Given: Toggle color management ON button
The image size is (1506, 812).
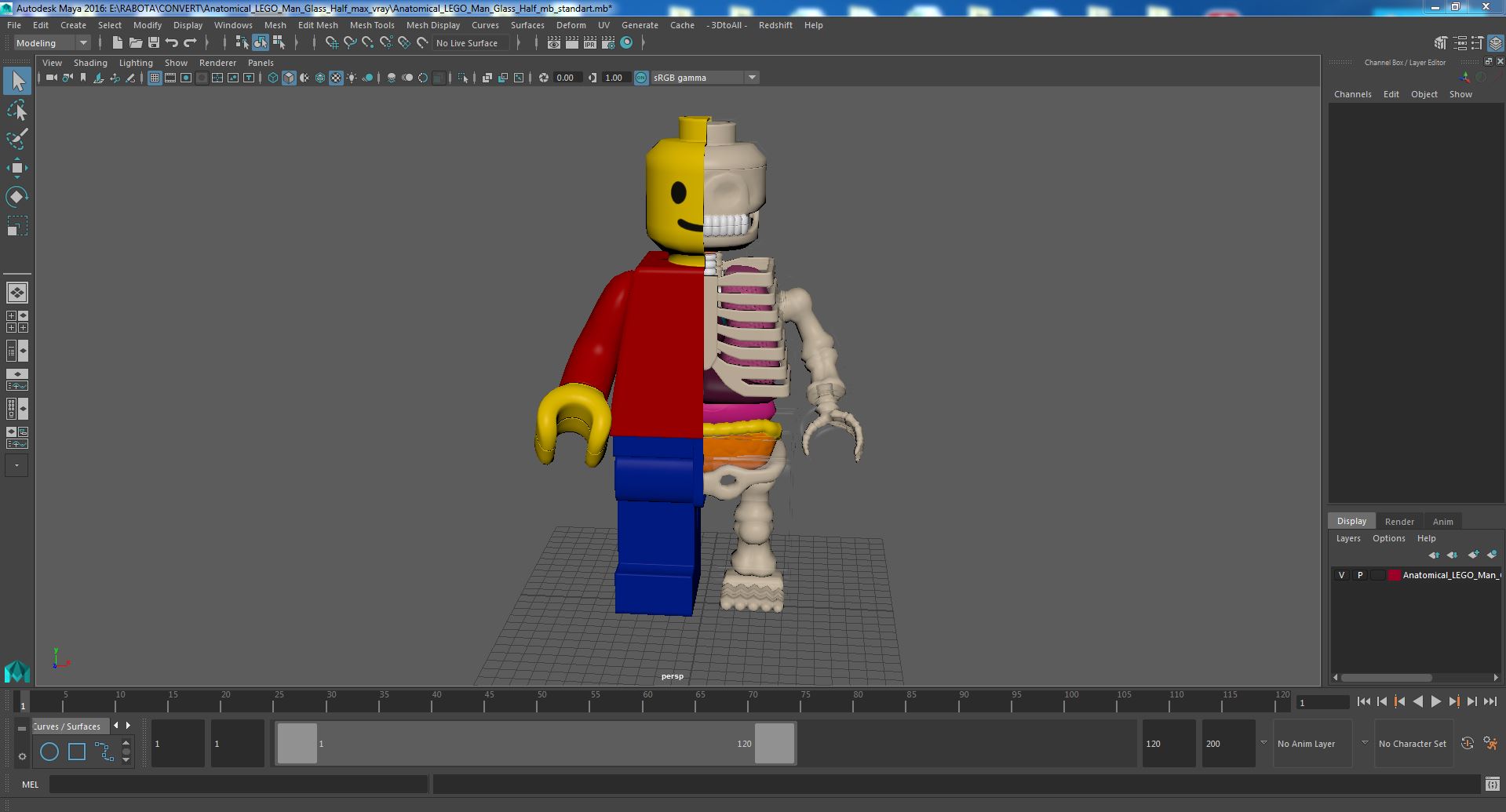Looking at the screenshot, I should pos(641,78).
